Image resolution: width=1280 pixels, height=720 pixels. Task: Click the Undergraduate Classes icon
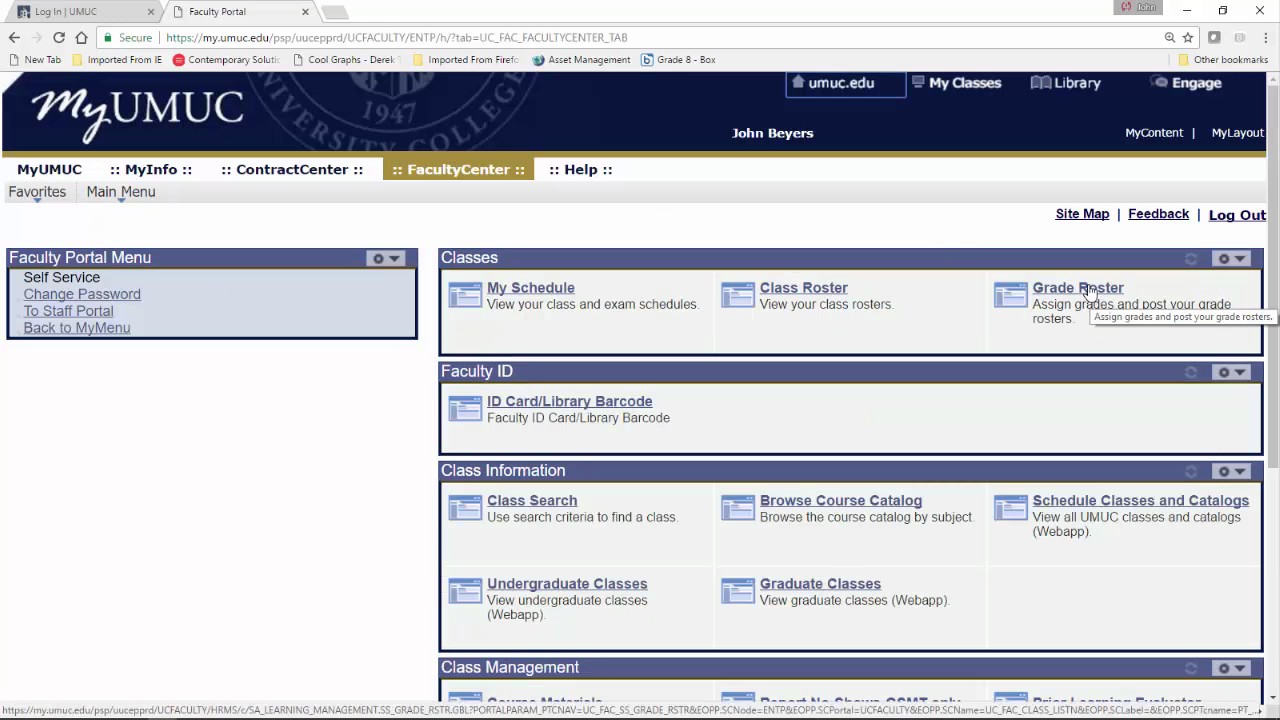click(465, 591)
